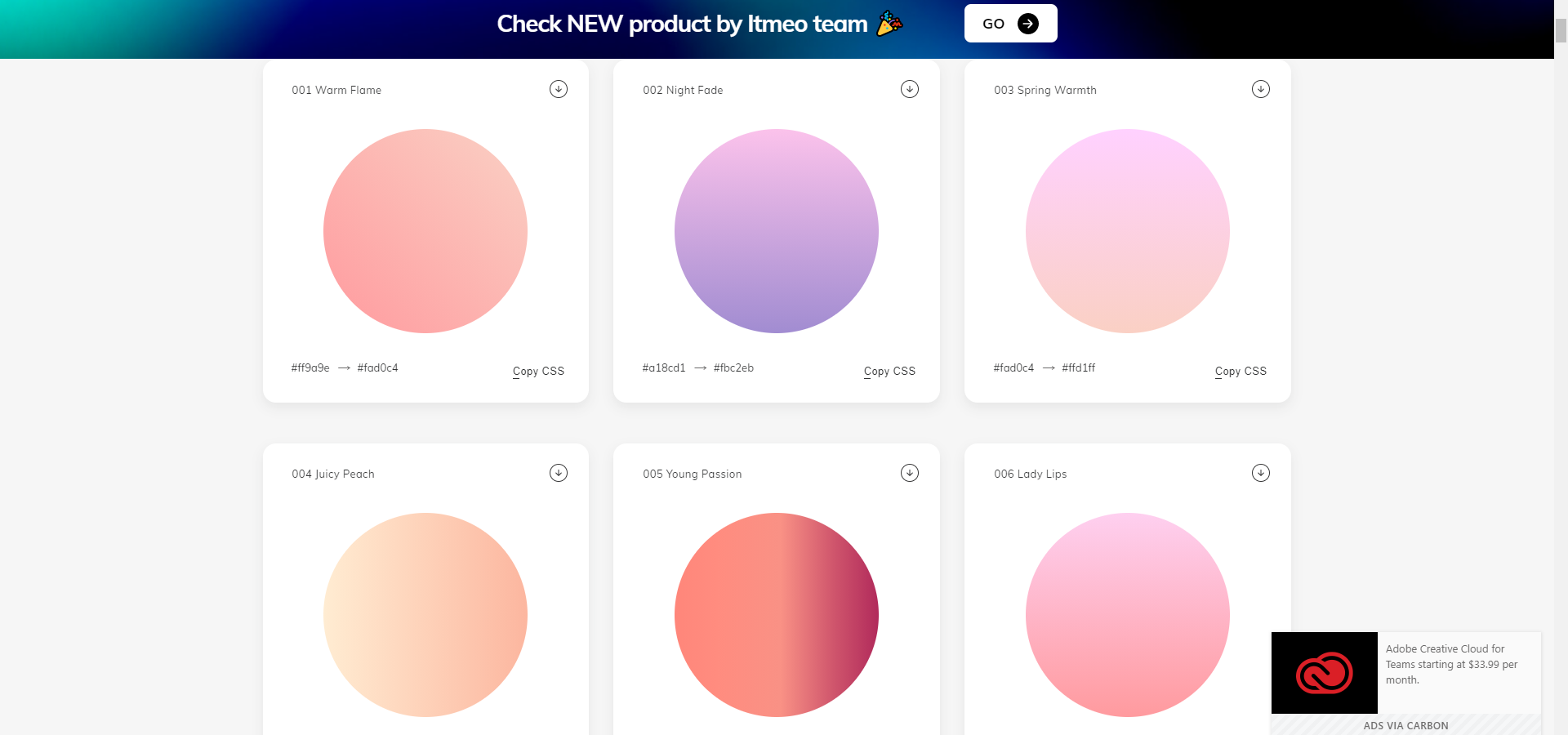
Task: Copy the #ff9a9e hex color code
Action: (x=310, y=367)
